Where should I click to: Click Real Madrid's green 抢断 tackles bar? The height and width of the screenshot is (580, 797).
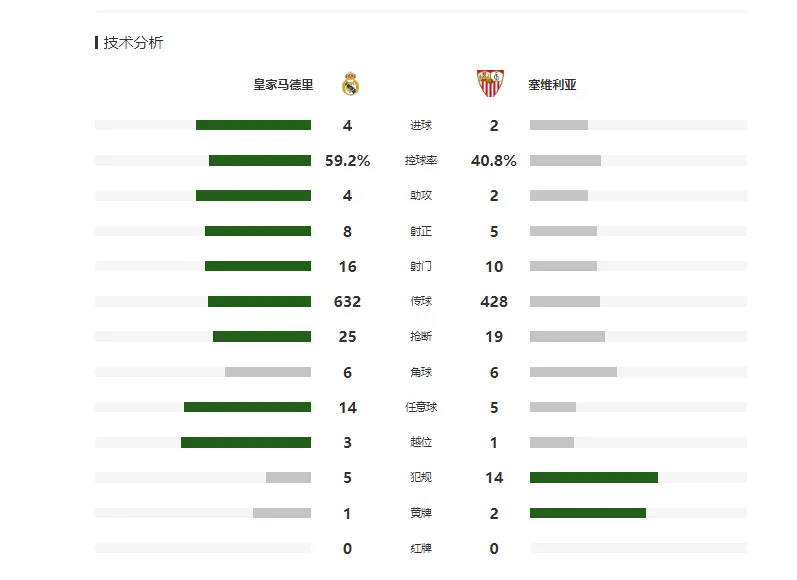[262, 337]
